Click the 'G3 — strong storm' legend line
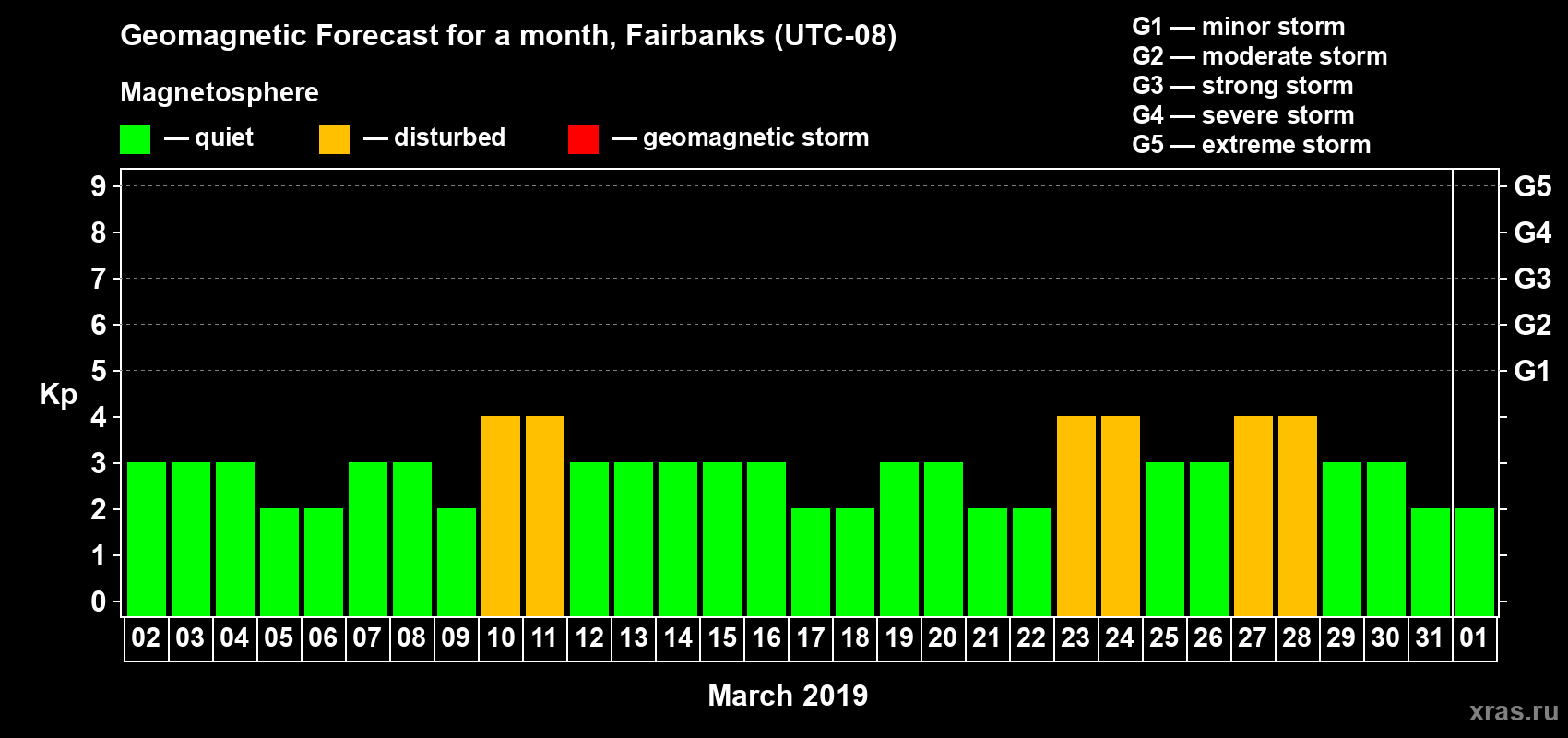This screenshot has height=738, width=1568. 1242,85
